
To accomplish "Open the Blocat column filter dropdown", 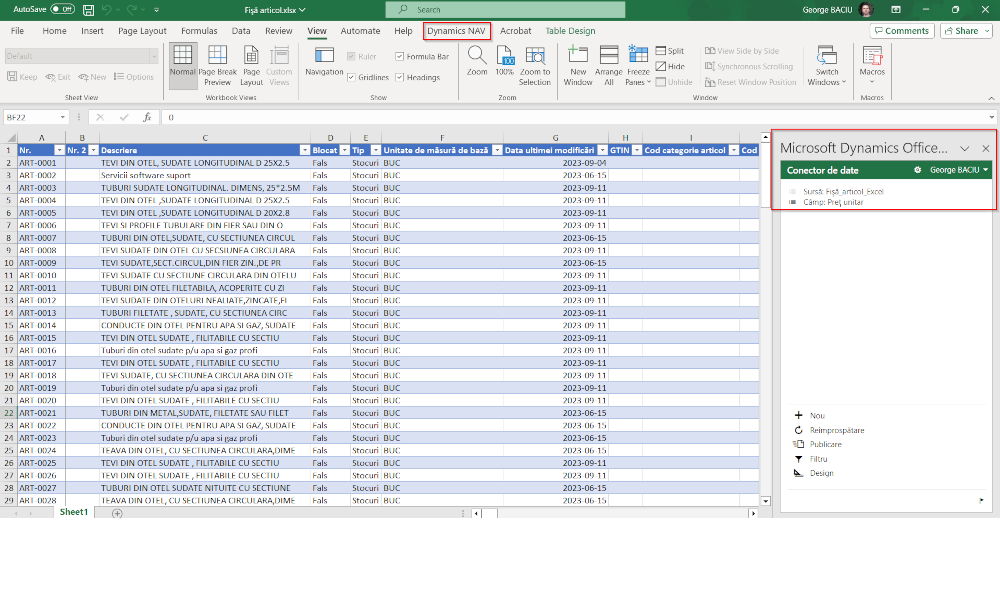I will [345, 150].
